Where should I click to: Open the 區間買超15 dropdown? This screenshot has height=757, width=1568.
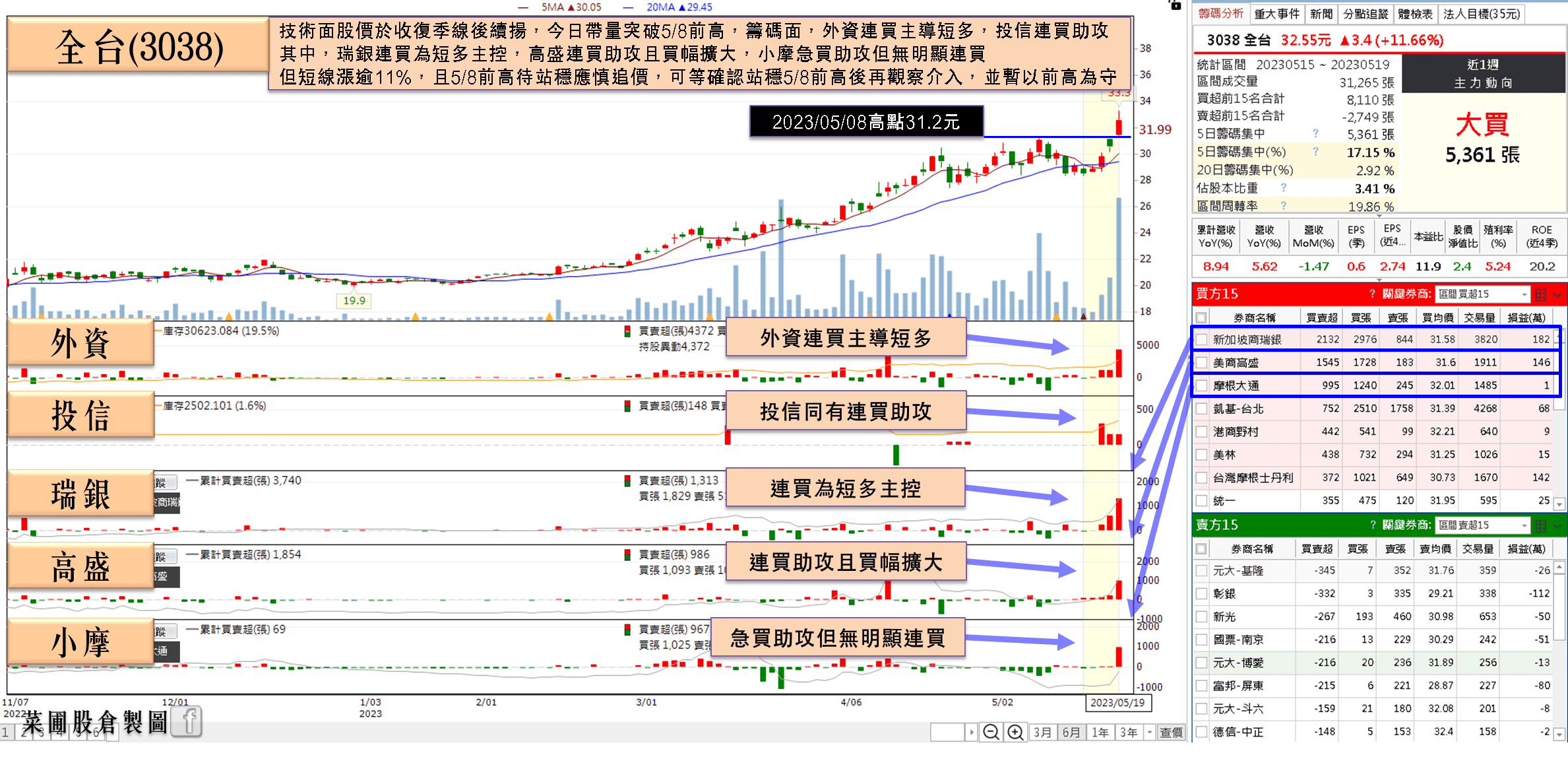click(x=1482, y=294)
